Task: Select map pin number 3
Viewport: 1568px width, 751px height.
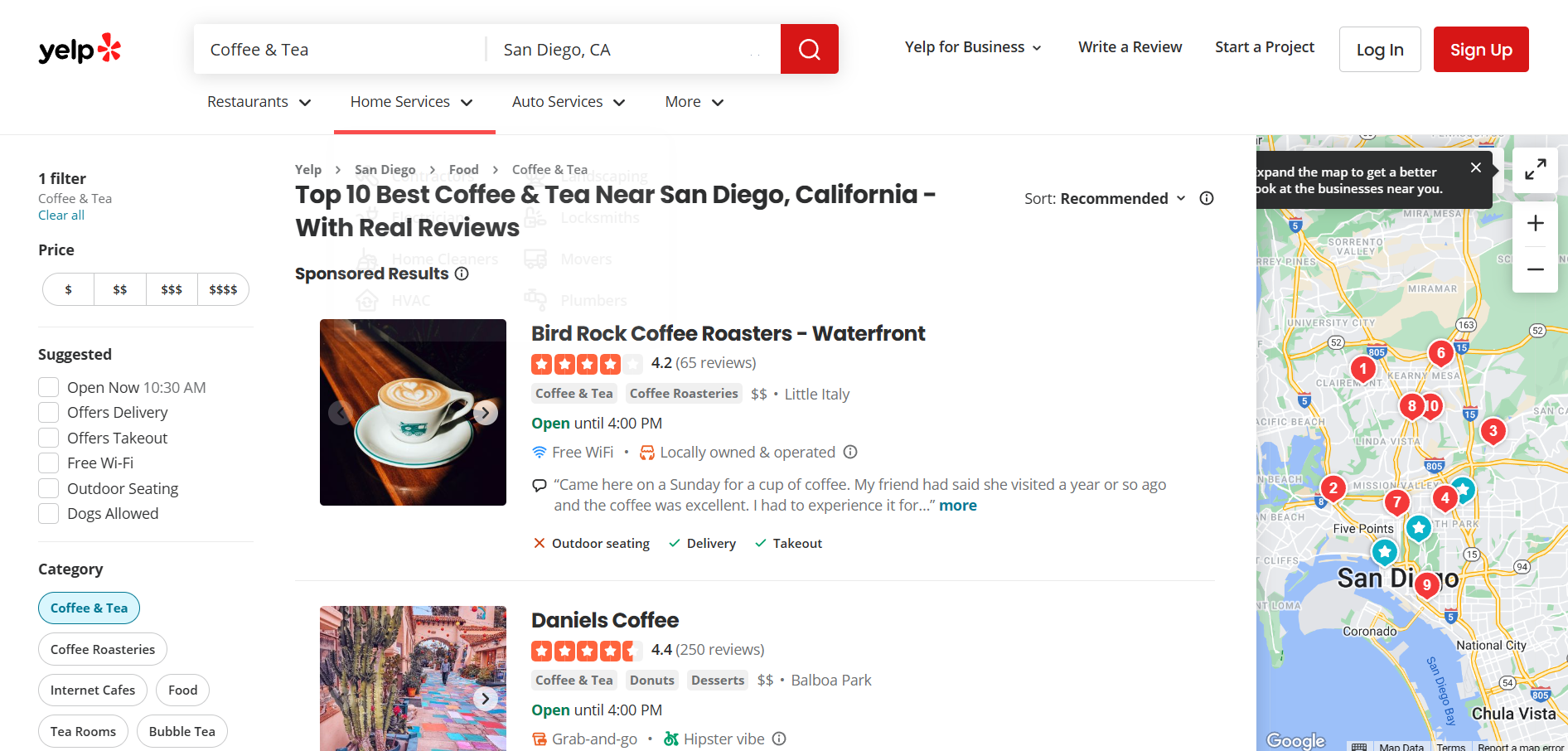Action: click(x=1493, y=431)
